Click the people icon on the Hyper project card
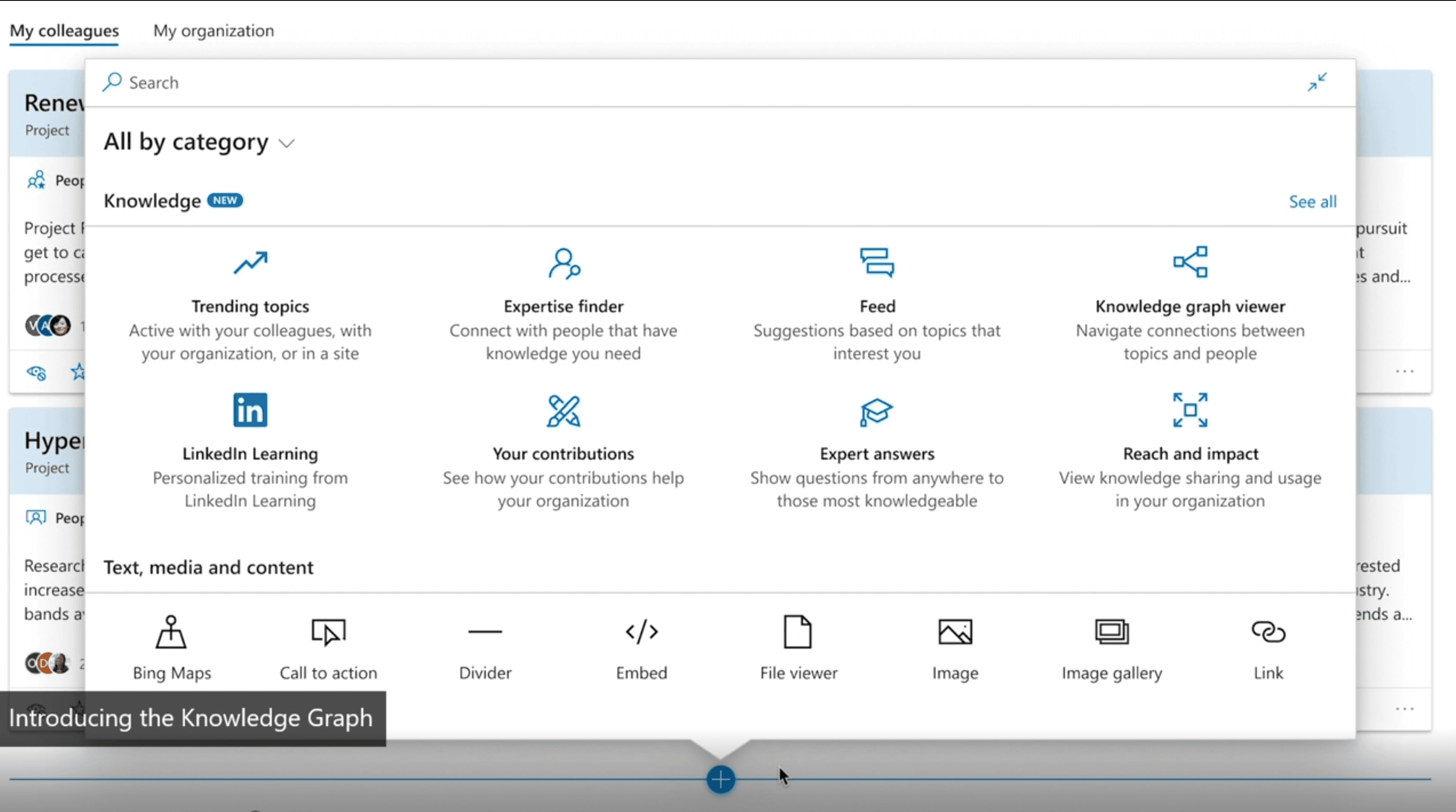The height and width of the screenshot is (812, 1456). coord(35,518)
